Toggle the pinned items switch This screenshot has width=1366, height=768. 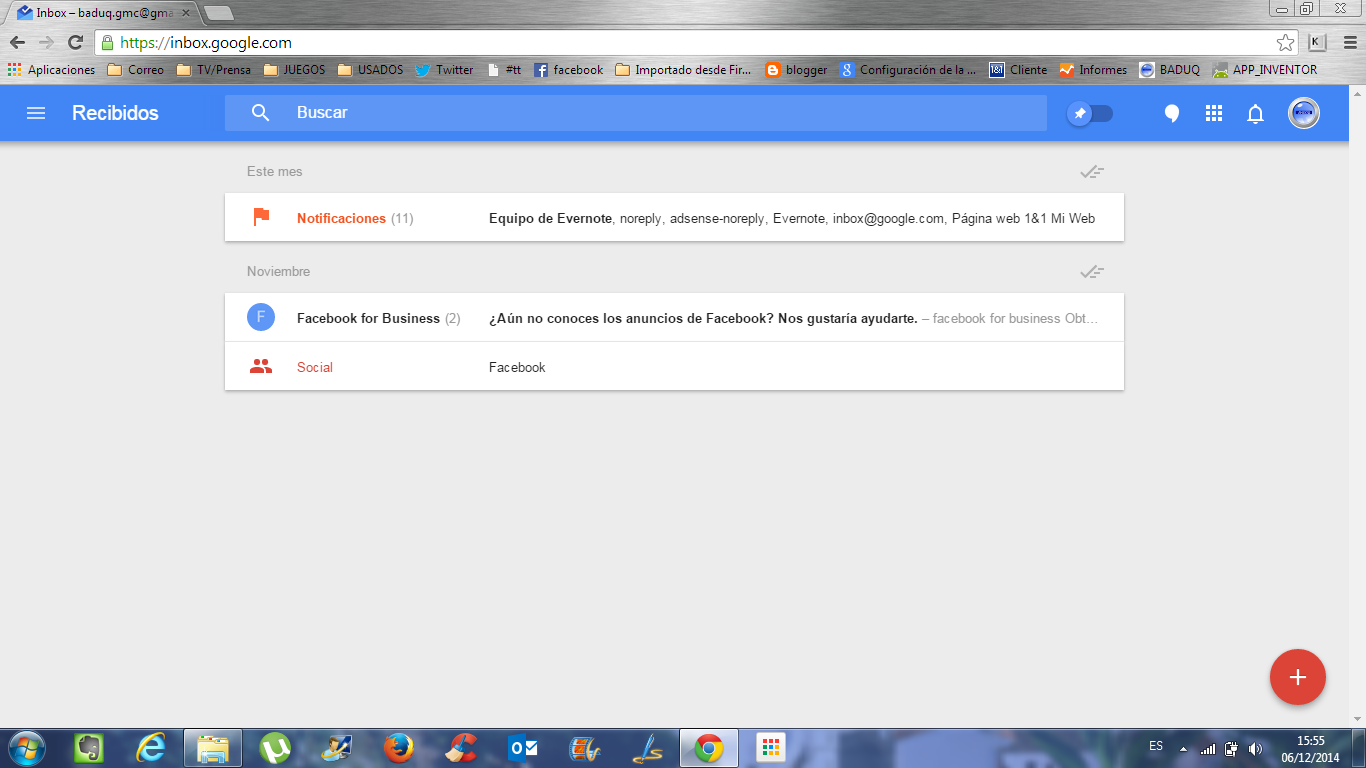(1090, 113)
